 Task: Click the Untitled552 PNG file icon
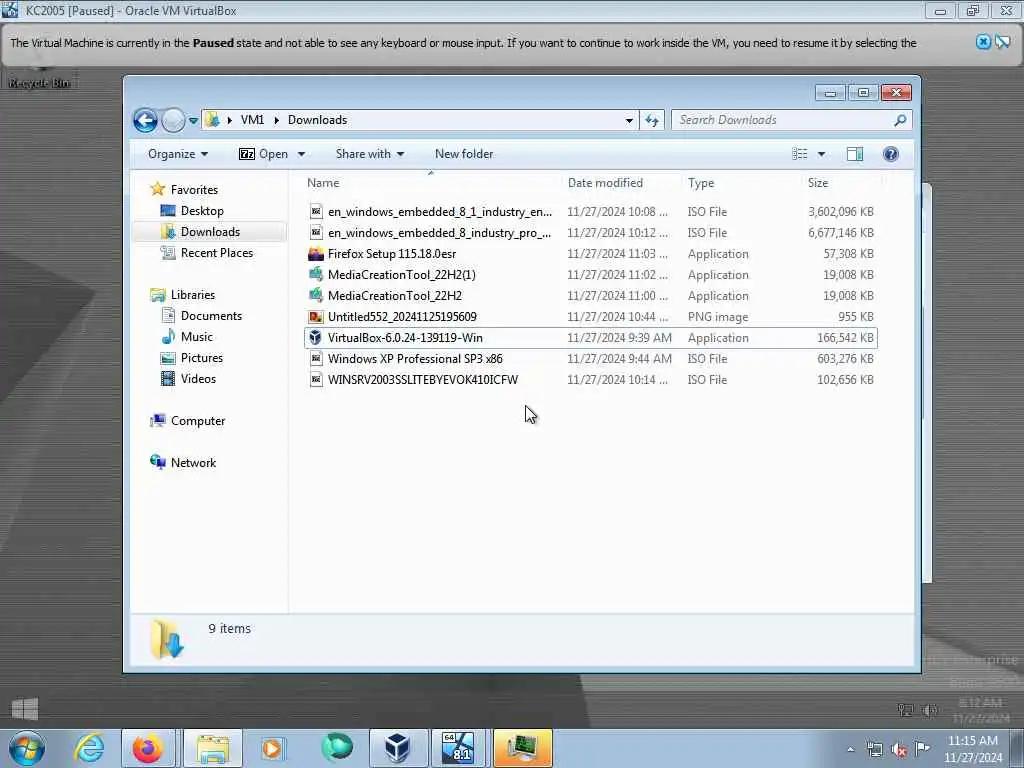coord(315,317)
